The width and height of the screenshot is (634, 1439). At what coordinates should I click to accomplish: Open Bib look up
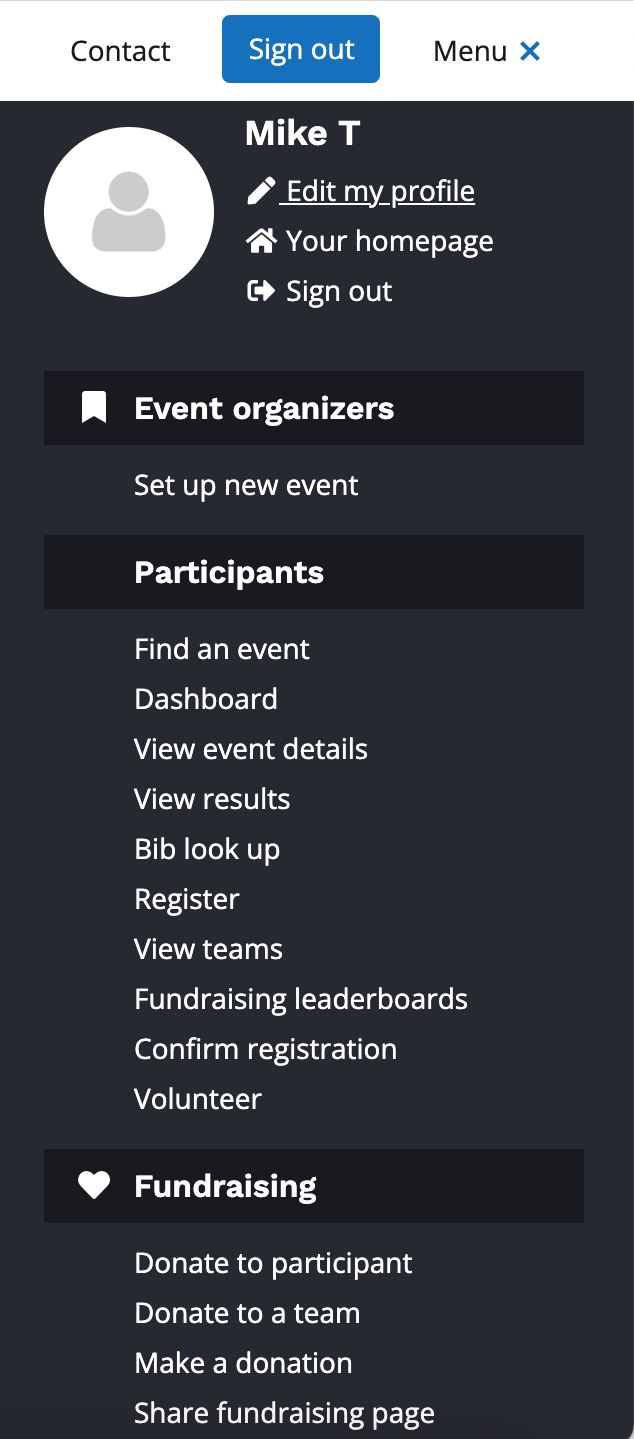coord(207,849)
